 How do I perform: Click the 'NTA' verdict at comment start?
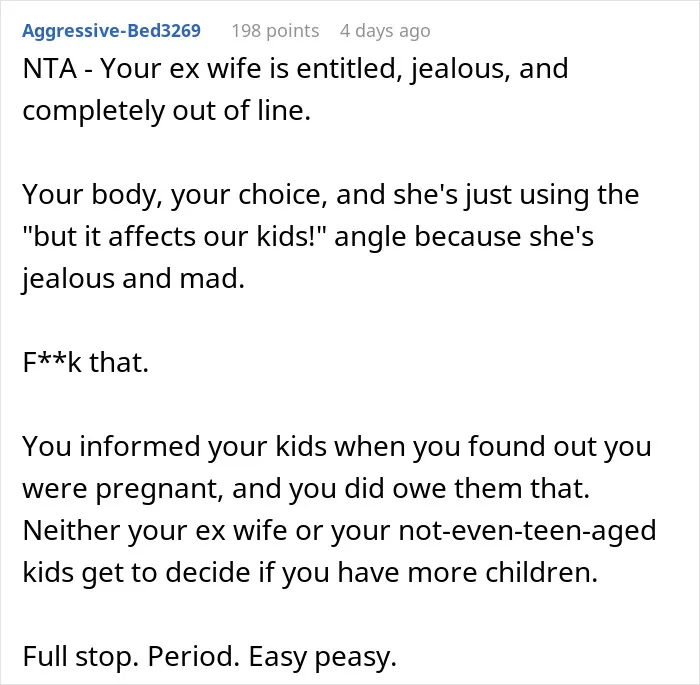click(50, 69)
